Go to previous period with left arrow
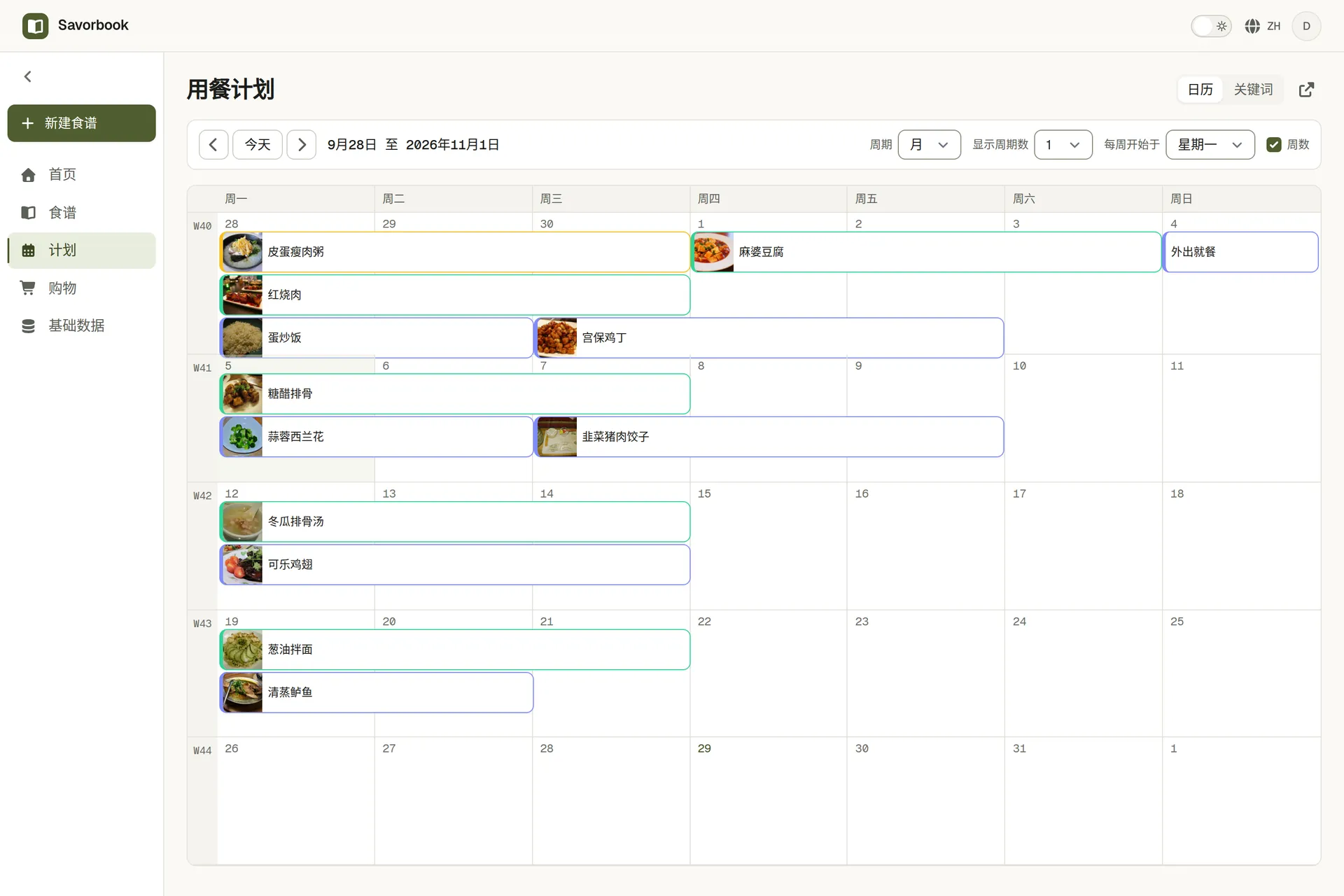1344x896 pixels. point(213,145)
